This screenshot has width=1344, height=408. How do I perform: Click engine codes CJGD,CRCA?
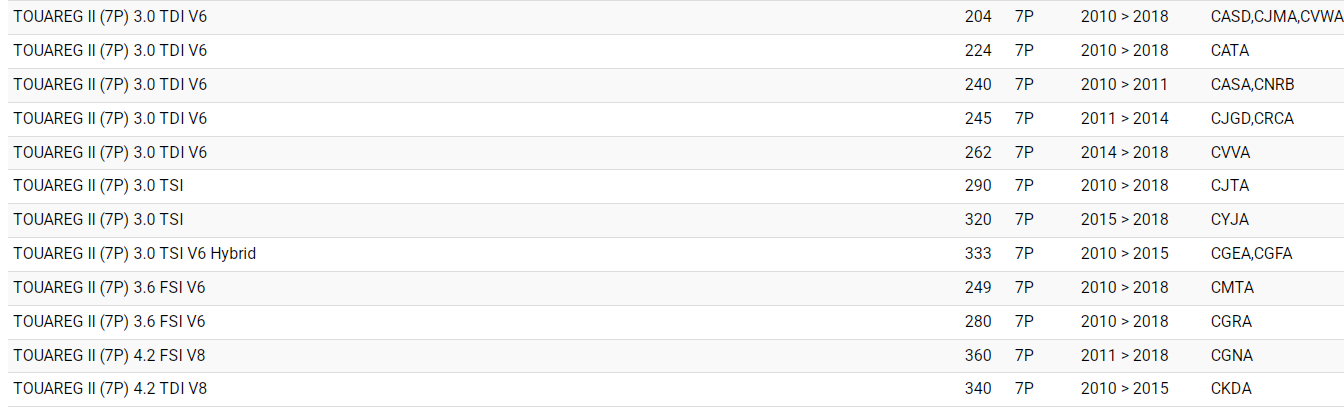1252,119
